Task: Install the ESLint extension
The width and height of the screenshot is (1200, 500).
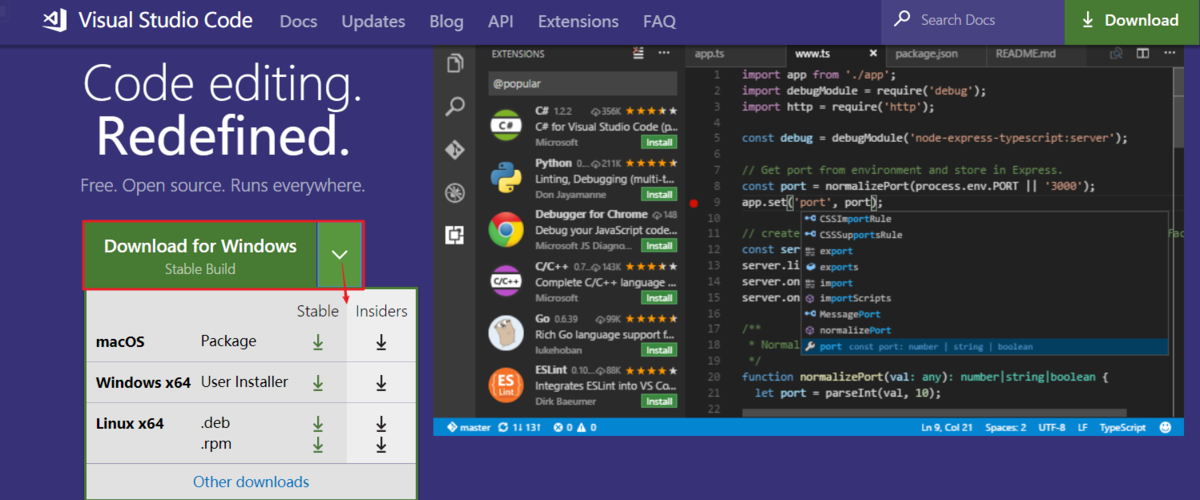Action: click(x=658, y=402)
